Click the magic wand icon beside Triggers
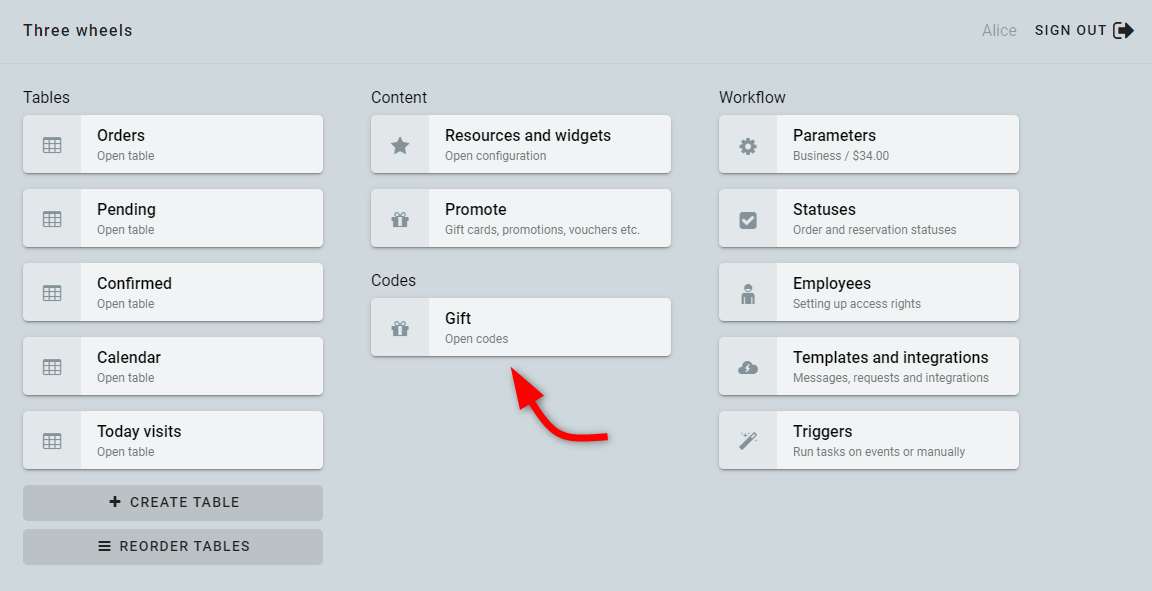Viewport: 1152px width, 591px height. click(748, 441)
